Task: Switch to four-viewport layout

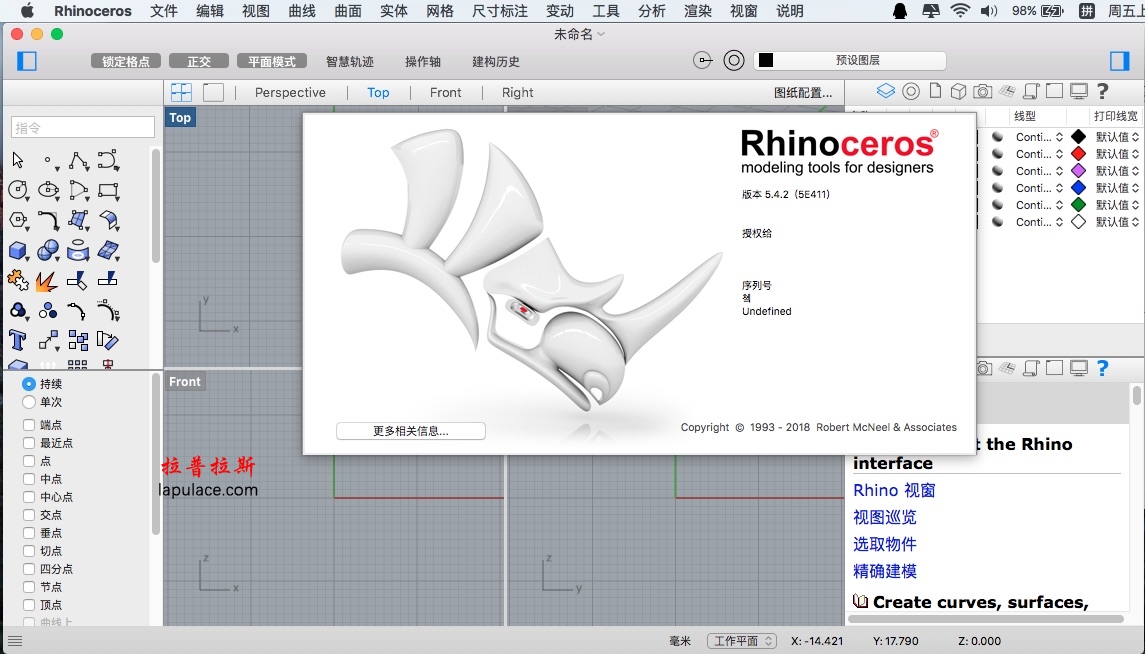Action: click(181, 92)
